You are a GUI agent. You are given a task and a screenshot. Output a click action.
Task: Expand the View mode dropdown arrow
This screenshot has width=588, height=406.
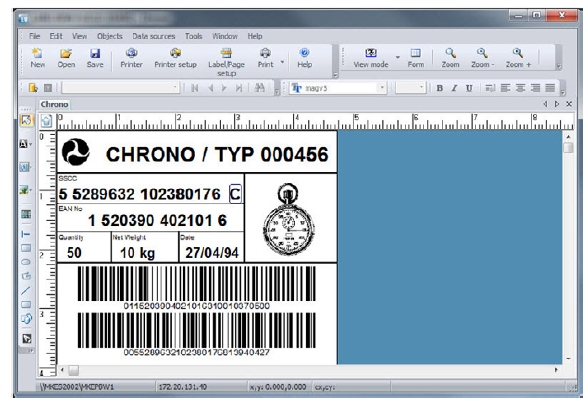click(398, 57)
